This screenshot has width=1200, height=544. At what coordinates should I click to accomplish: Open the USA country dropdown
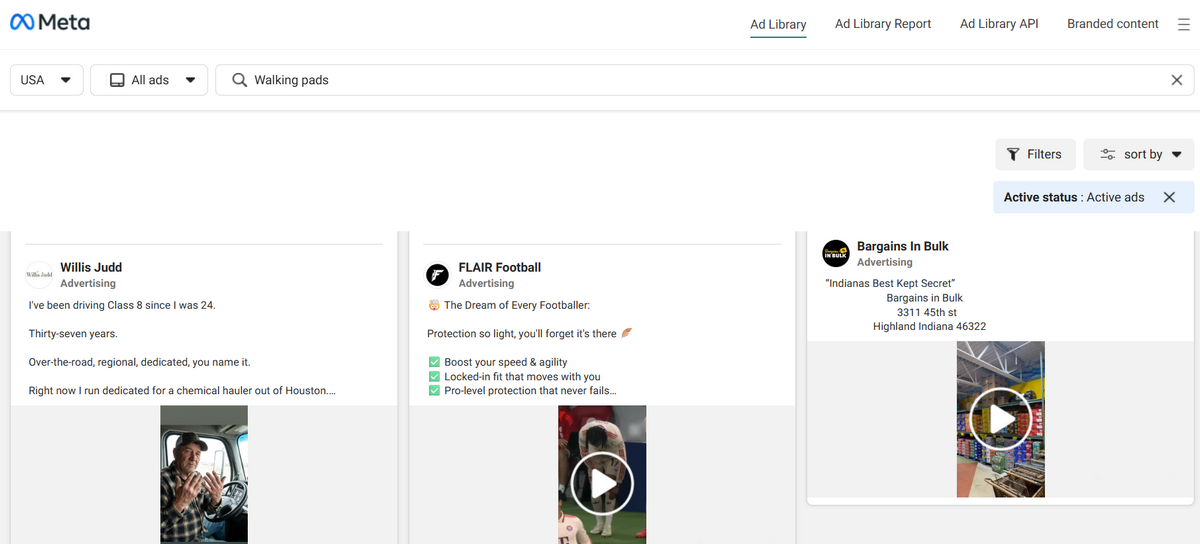[46, 80]
